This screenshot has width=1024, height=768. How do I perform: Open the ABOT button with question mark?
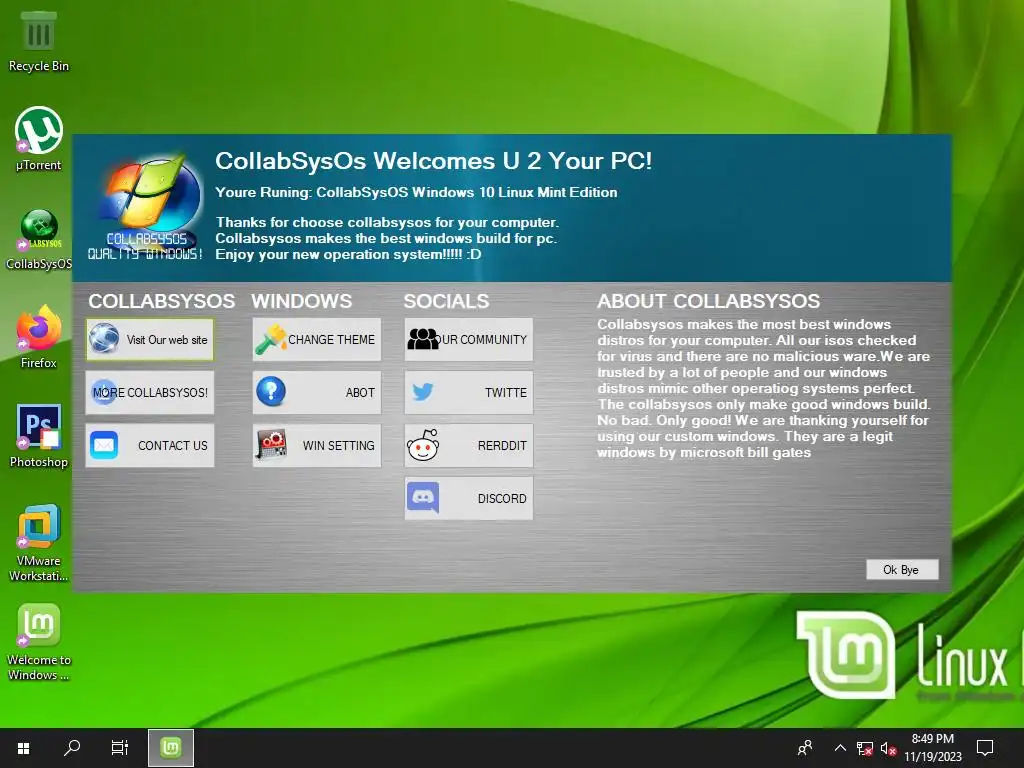point(317,392)
